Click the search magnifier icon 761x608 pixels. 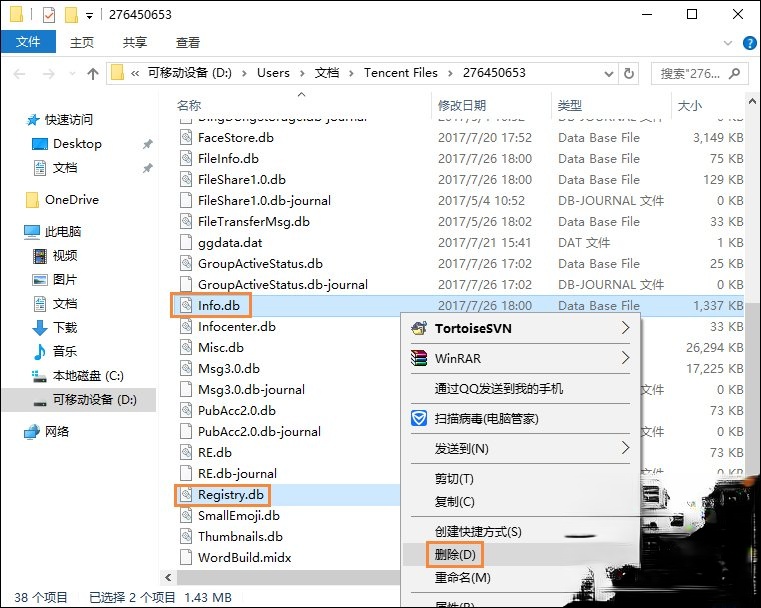(735, 73)
